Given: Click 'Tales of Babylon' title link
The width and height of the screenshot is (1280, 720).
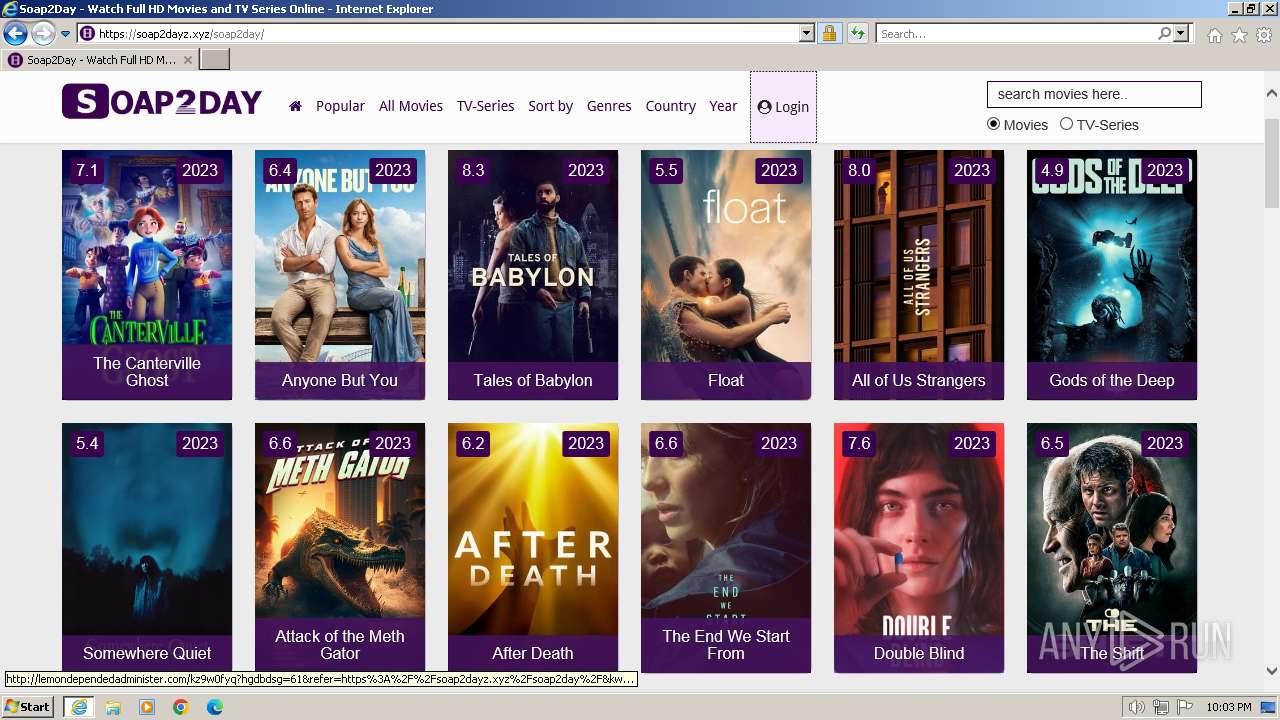Looking at the screenshot, I should 533,380.
